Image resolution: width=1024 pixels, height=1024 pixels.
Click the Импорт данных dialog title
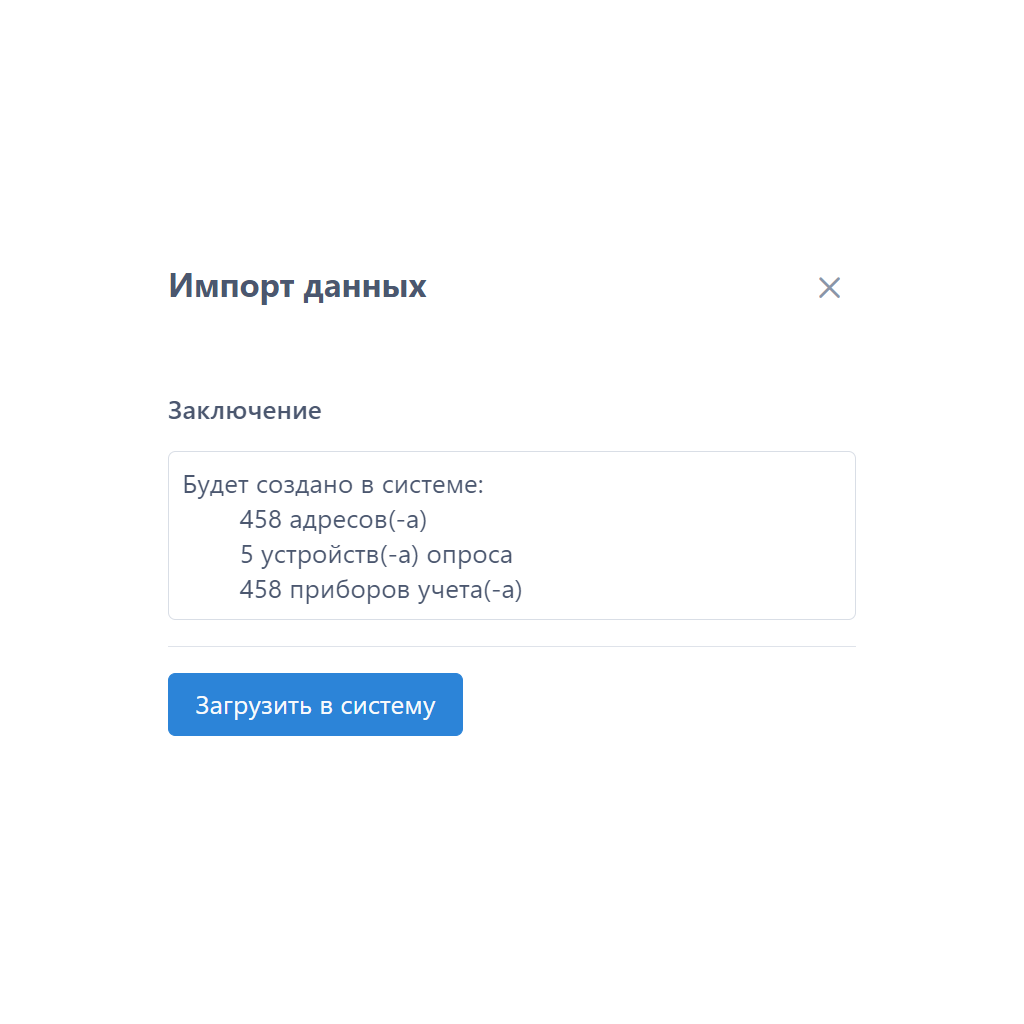[298, 286]
